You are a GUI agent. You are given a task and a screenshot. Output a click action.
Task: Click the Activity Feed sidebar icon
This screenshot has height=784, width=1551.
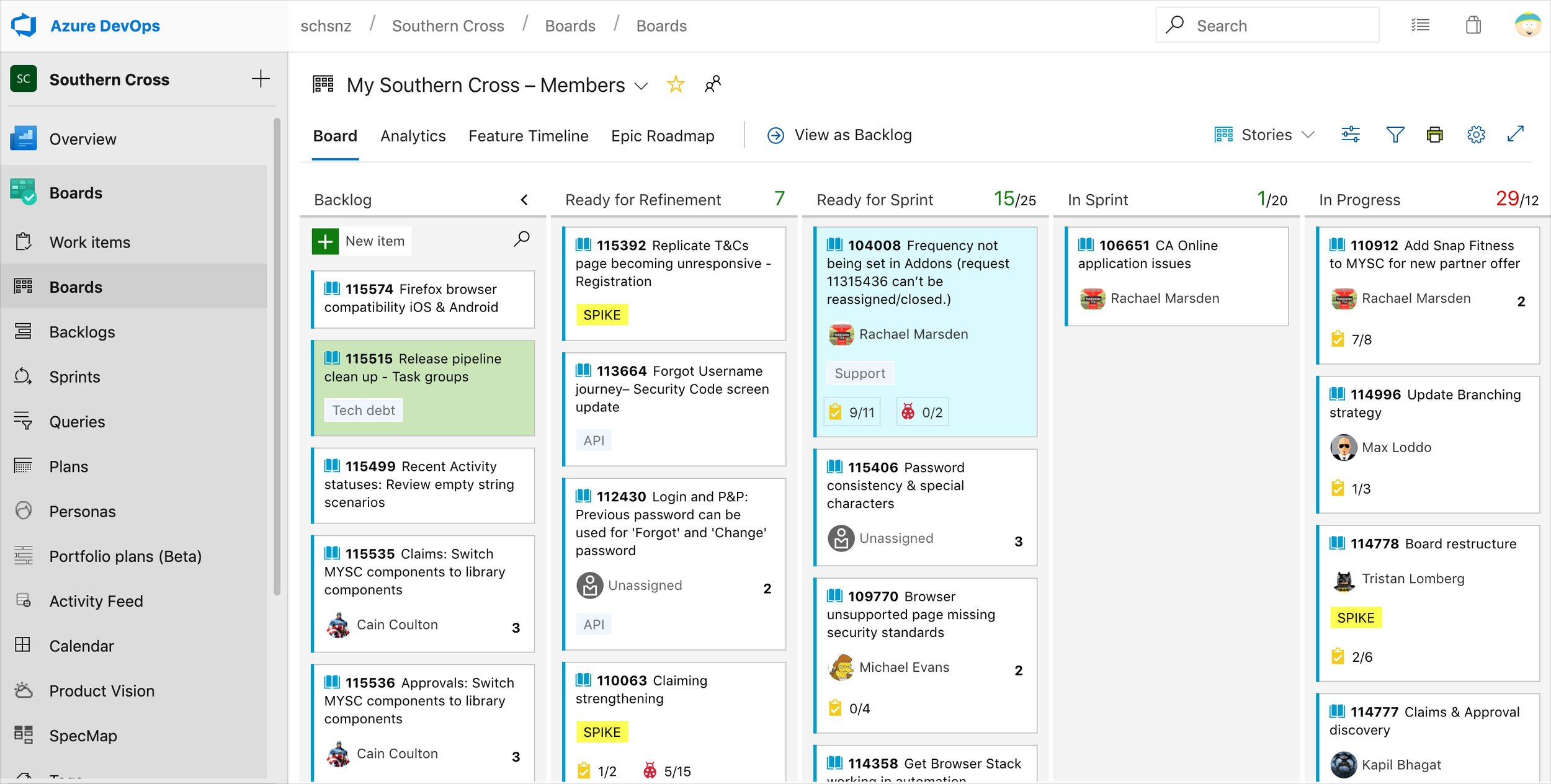[x=24, y=600]
